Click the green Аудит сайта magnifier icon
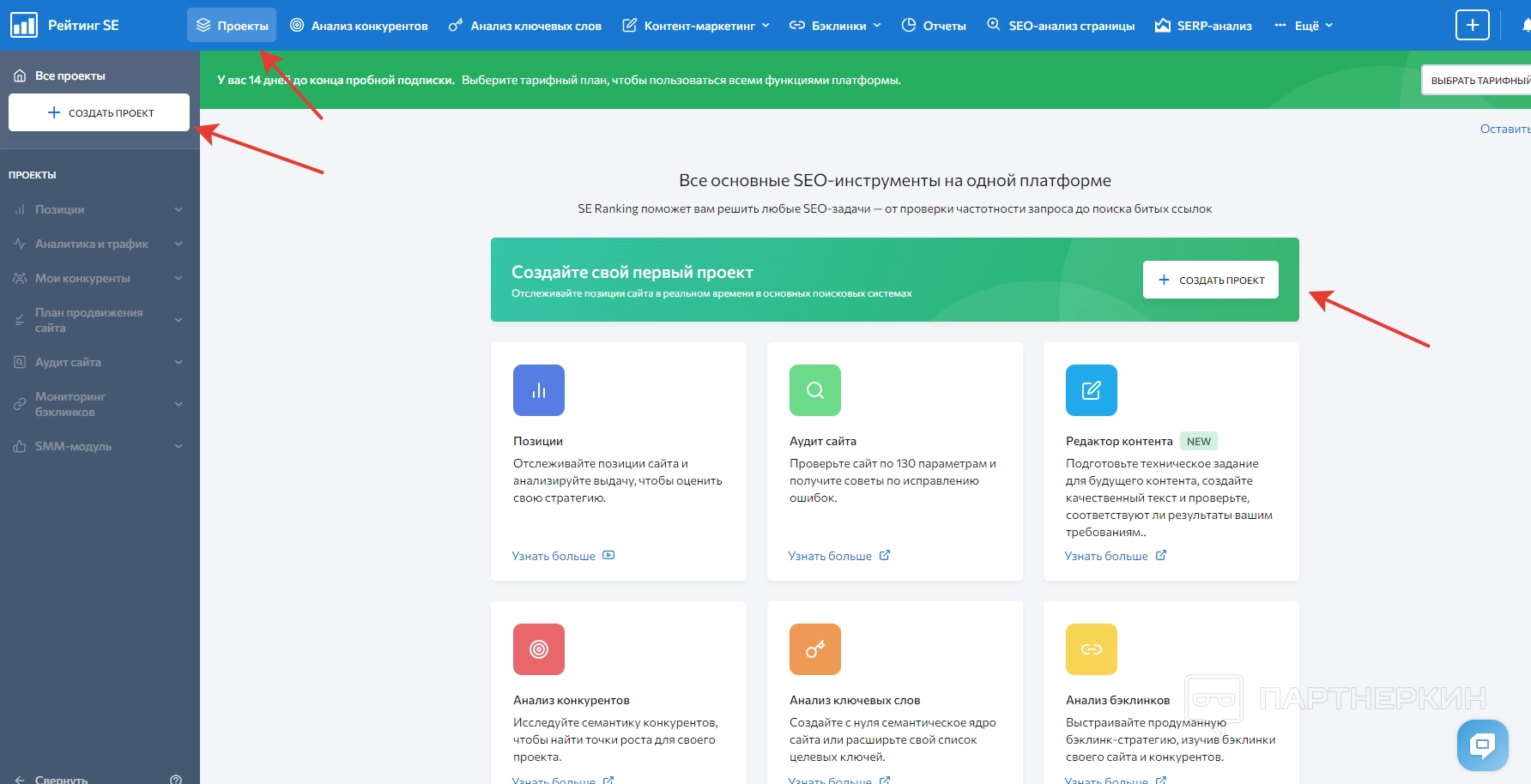 point(815,390)
